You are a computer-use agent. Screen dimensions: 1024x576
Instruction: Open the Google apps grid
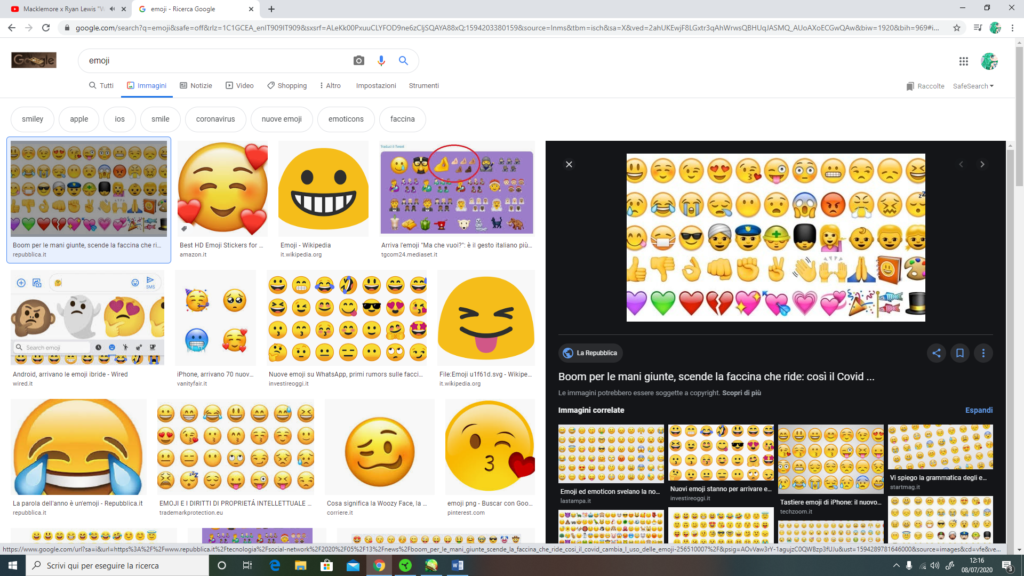pyautogui.click(x=963, y=61)
